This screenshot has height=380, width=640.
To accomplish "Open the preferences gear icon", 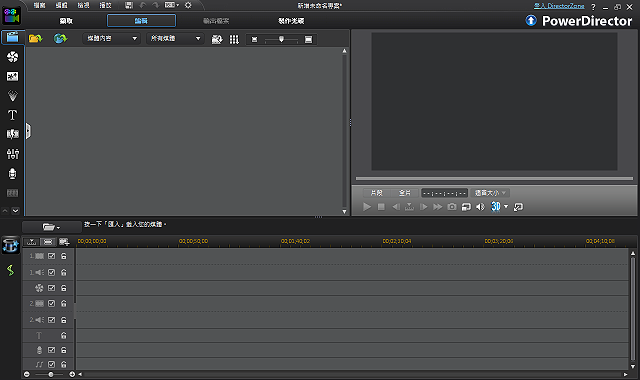I will tap(188, 5).
